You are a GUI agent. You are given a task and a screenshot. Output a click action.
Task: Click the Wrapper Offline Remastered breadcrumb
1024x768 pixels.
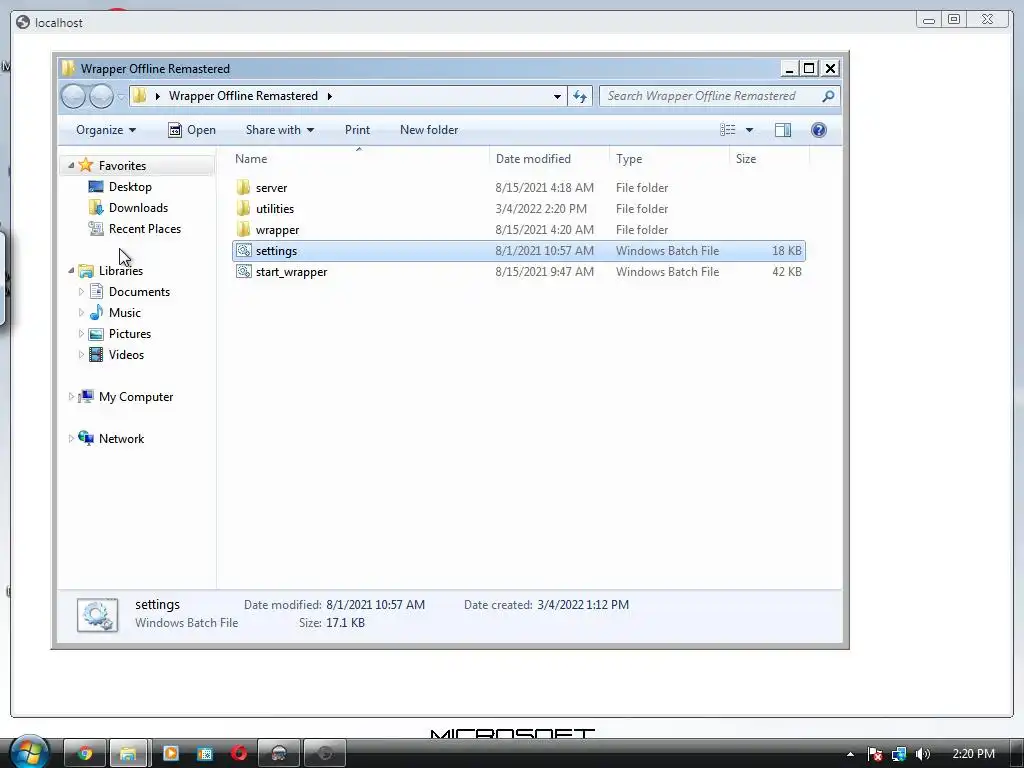[243, 96]
